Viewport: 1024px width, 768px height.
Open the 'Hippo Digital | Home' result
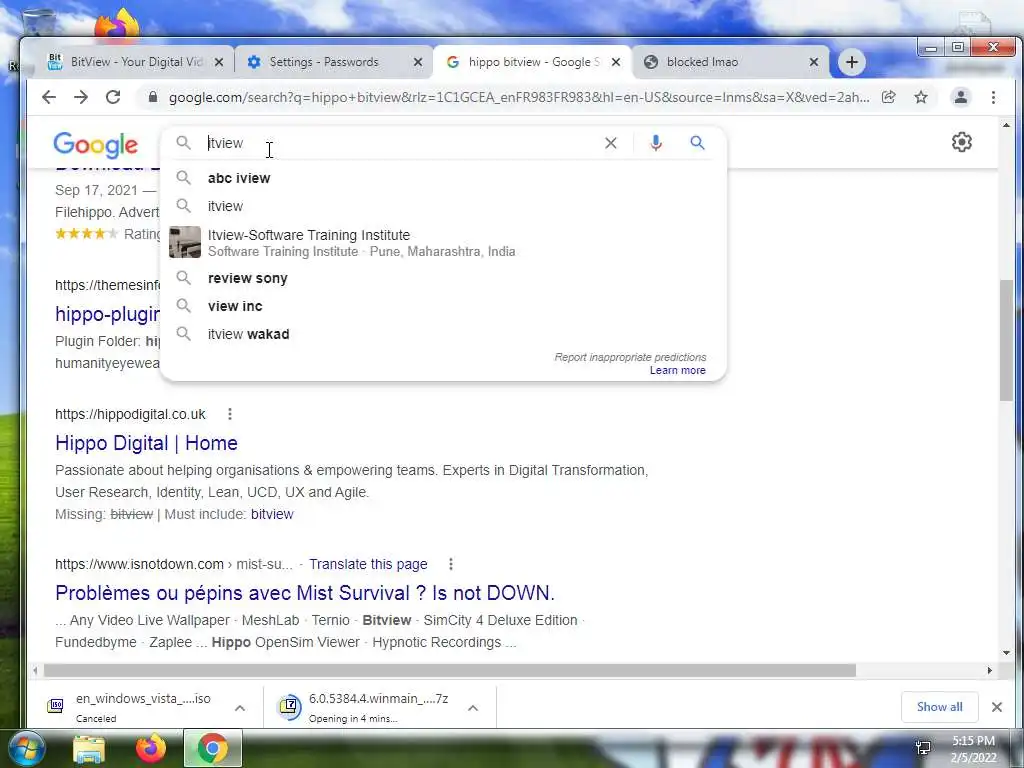146,443
